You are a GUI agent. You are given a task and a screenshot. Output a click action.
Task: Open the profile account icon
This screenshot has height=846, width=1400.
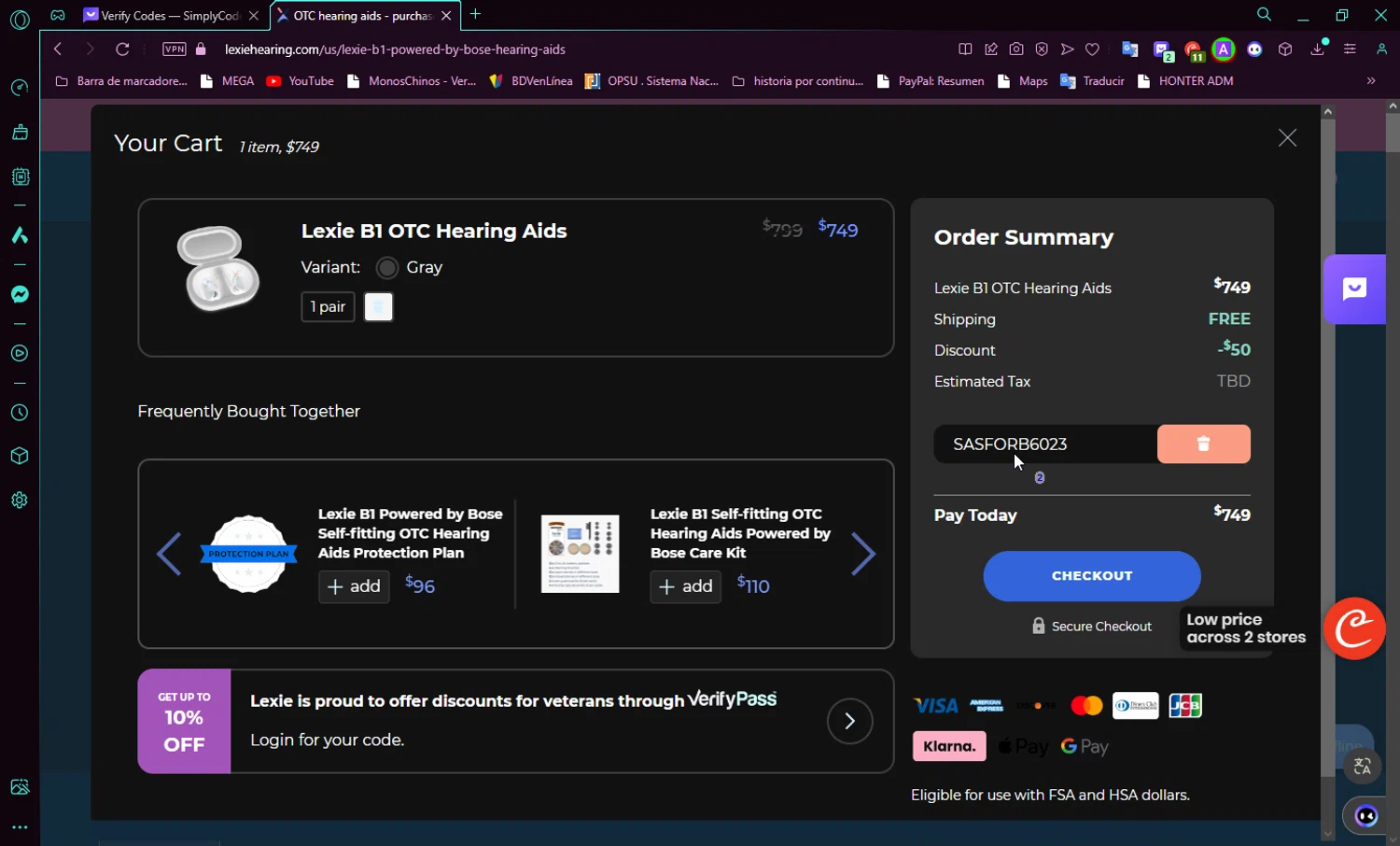(x=1381, y=49)
